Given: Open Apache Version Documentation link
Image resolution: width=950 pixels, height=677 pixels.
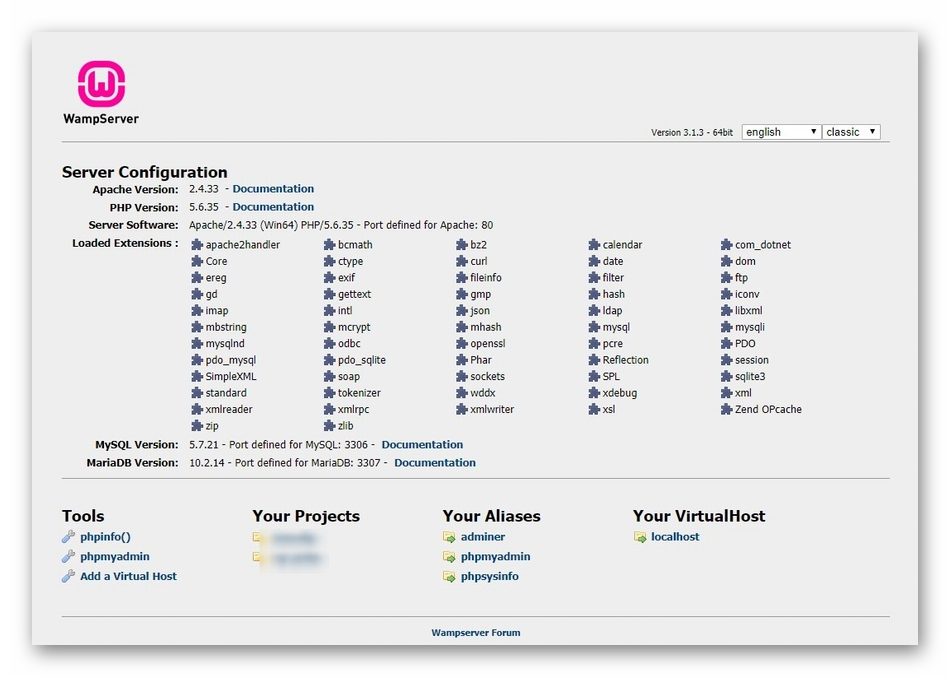Looking at the screenshot, I should point(273,189).
